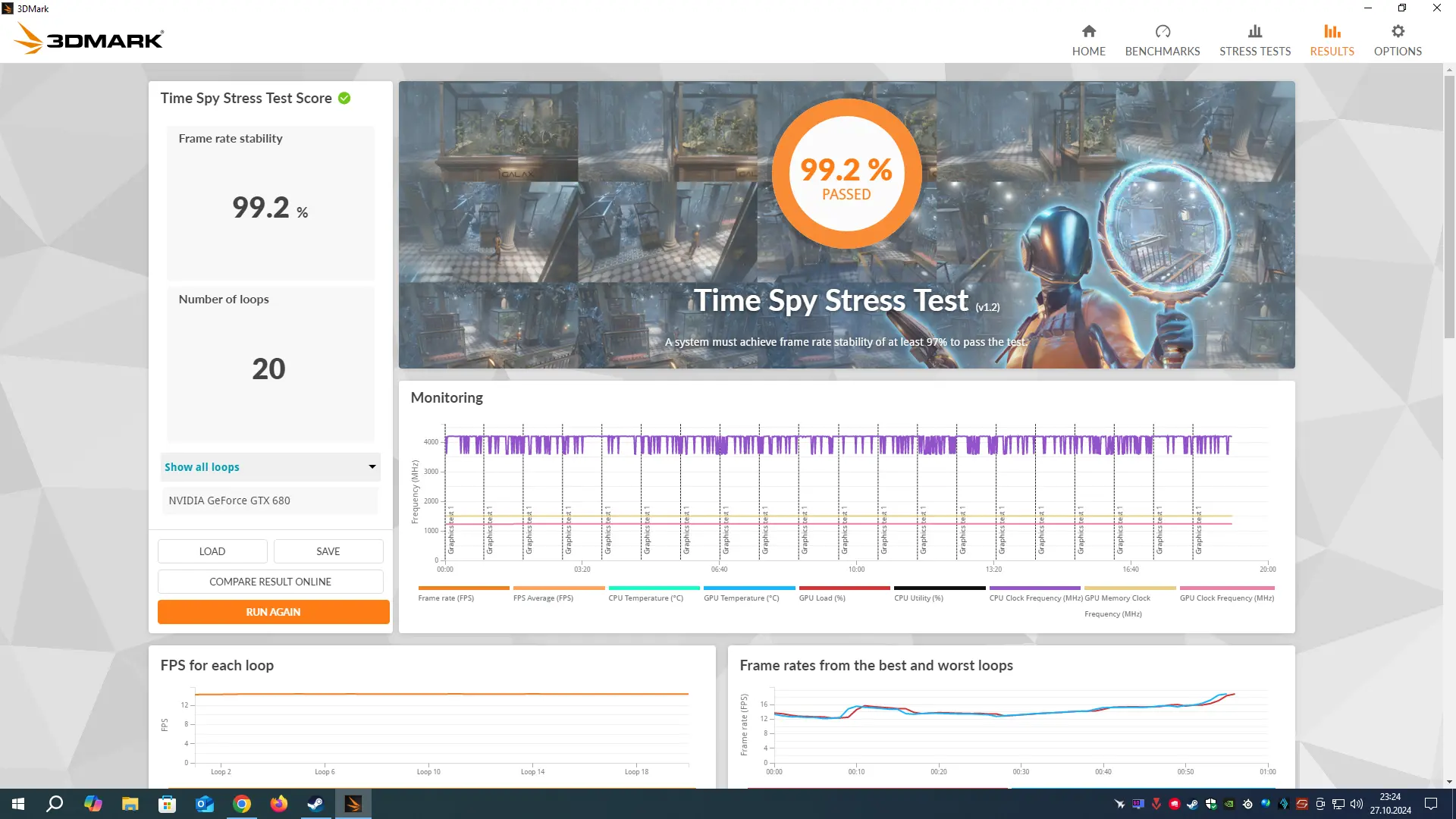Open the notification center
Viewport: 1456px width, 819px height.
(1431, 804)
